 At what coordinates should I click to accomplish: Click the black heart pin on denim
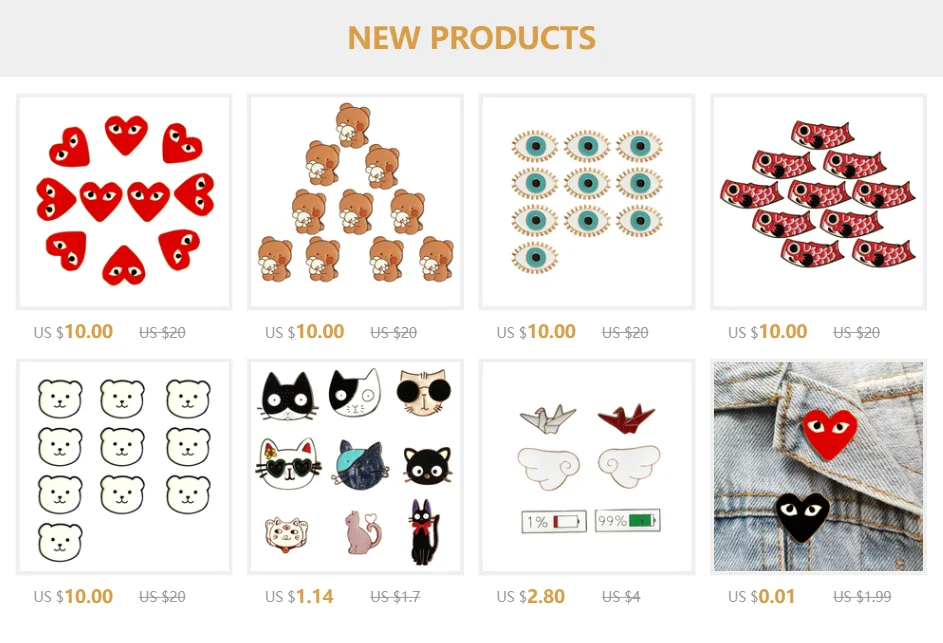pos(802,516)
